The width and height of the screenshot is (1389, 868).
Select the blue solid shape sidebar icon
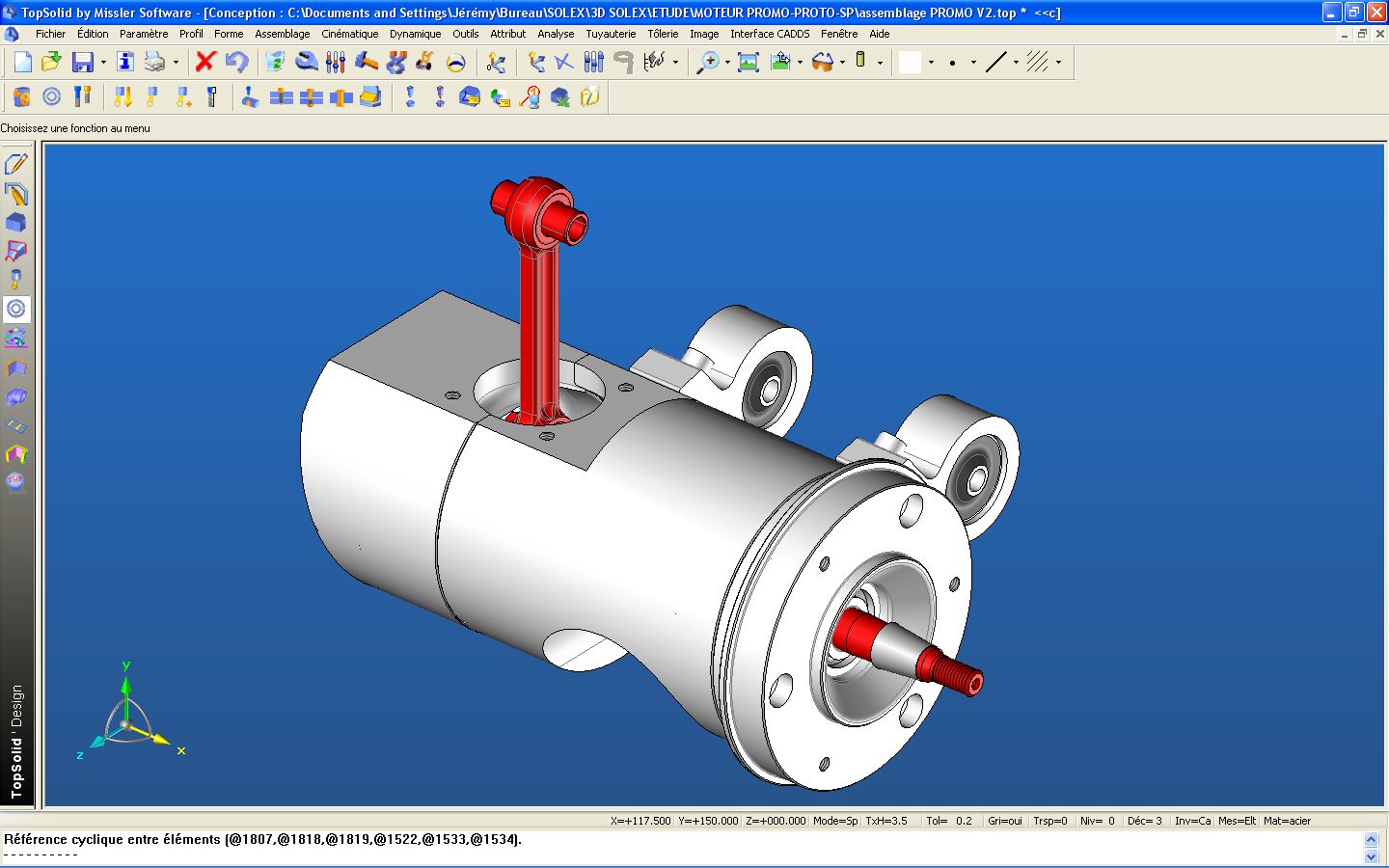16,223
